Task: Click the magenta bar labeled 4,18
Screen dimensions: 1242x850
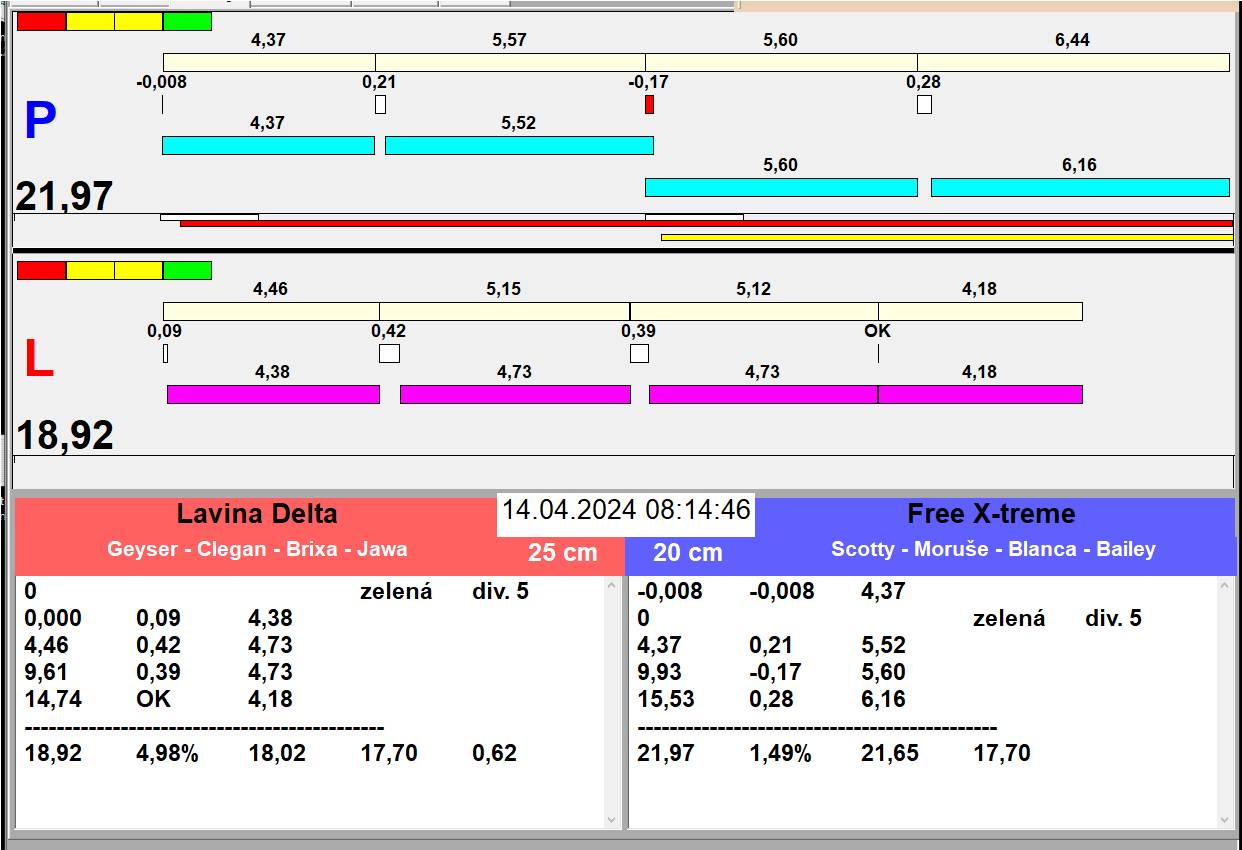Action: click(980, 394)
